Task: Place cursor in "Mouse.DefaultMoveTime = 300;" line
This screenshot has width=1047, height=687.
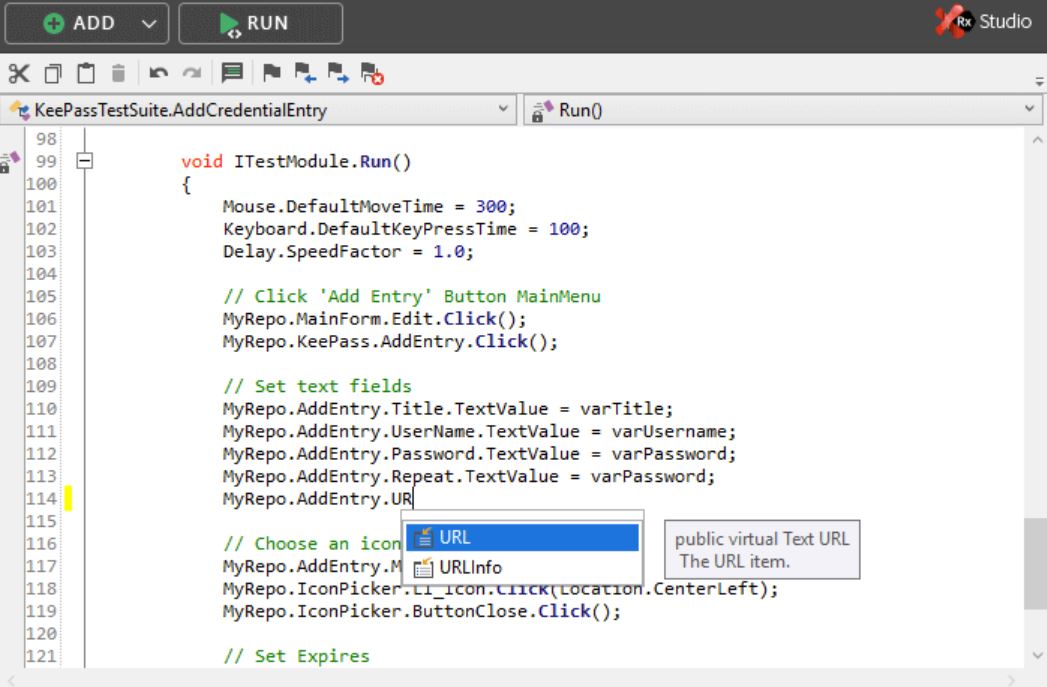Action: (369, 207)
